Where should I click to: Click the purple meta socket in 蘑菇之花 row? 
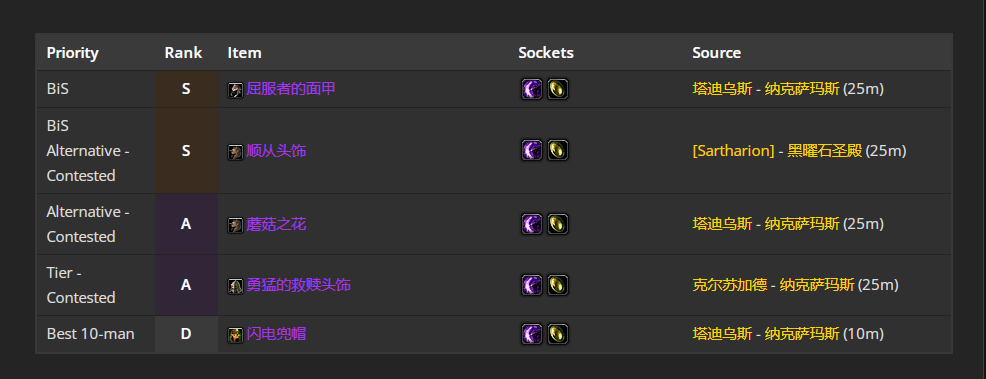tap(531, 224)
